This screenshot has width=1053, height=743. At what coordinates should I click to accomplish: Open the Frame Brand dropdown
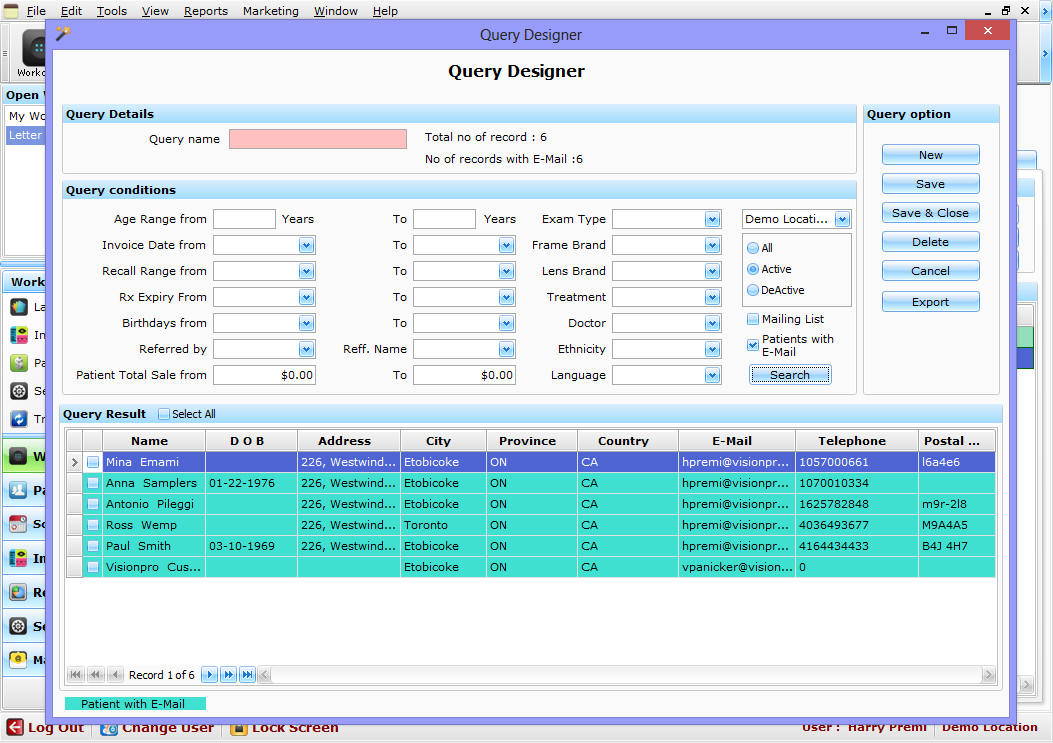click(713, 245)
